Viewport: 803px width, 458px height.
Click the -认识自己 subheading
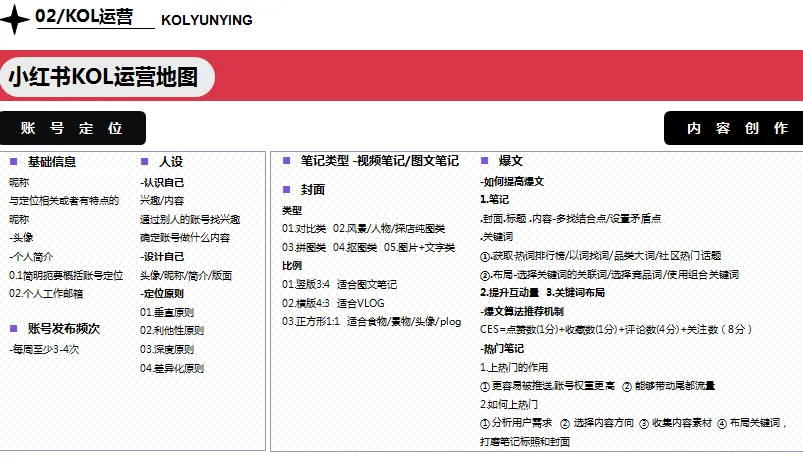(162, 182)
